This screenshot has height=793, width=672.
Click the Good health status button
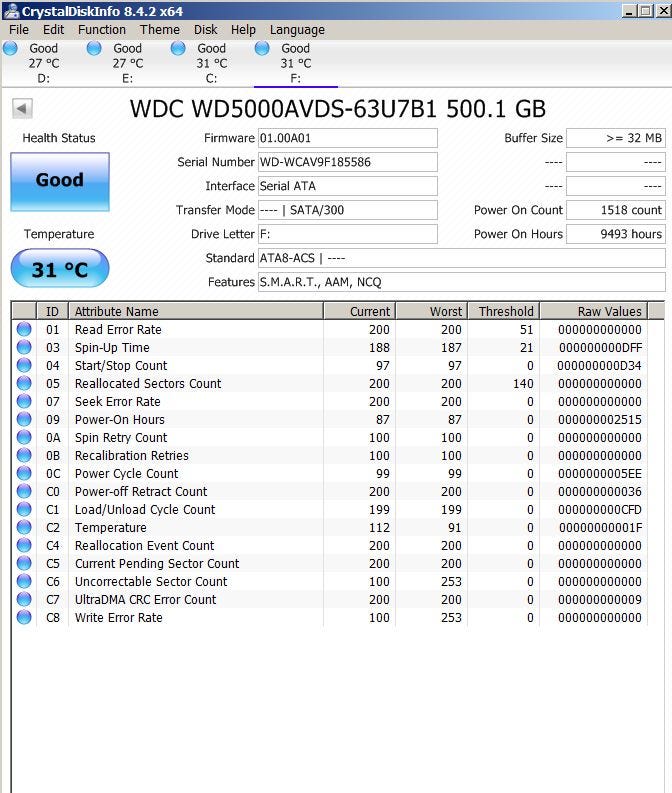(x=60, y=182)
